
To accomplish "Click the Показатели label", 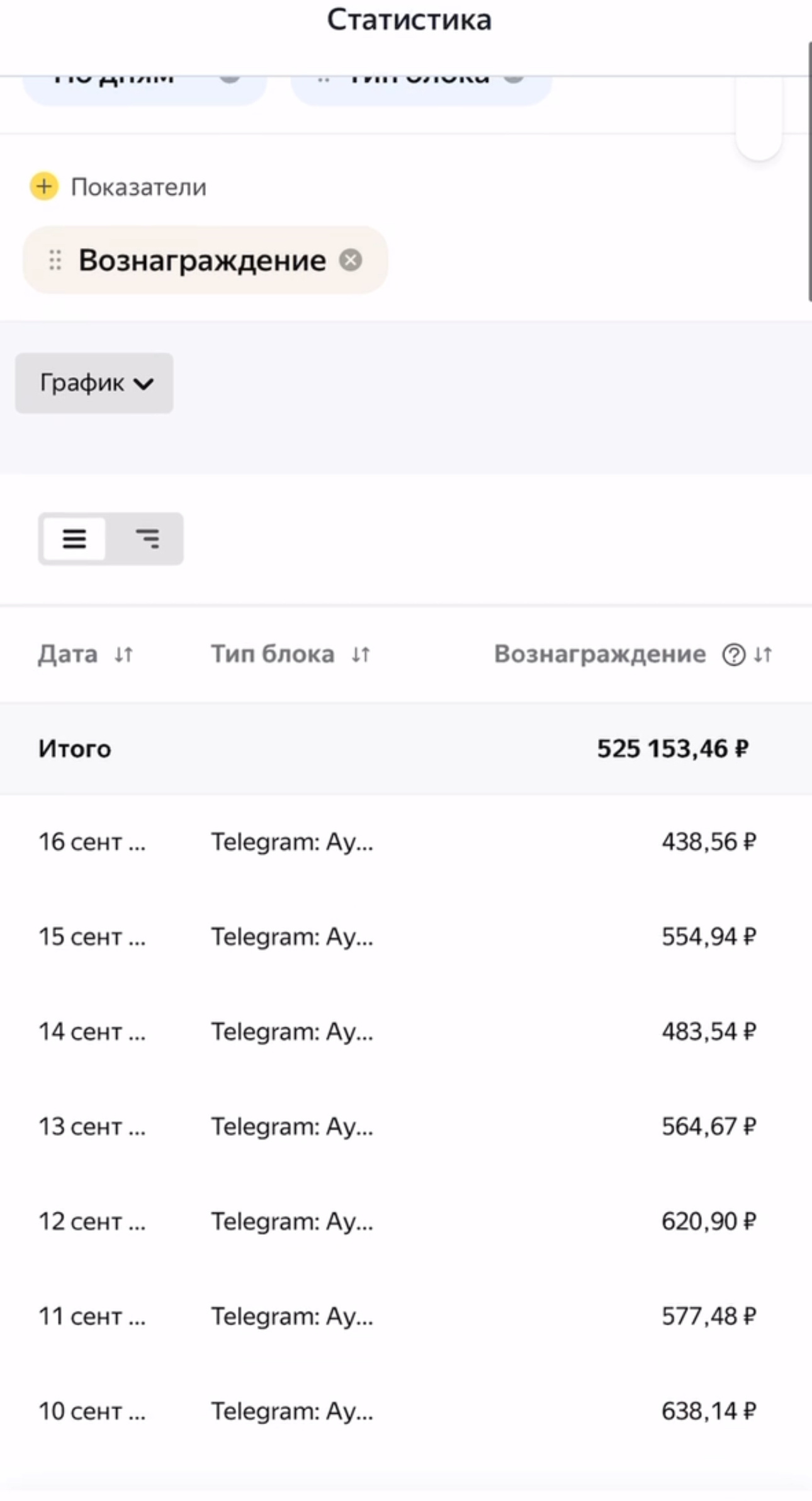I will (x=138, y=187).
